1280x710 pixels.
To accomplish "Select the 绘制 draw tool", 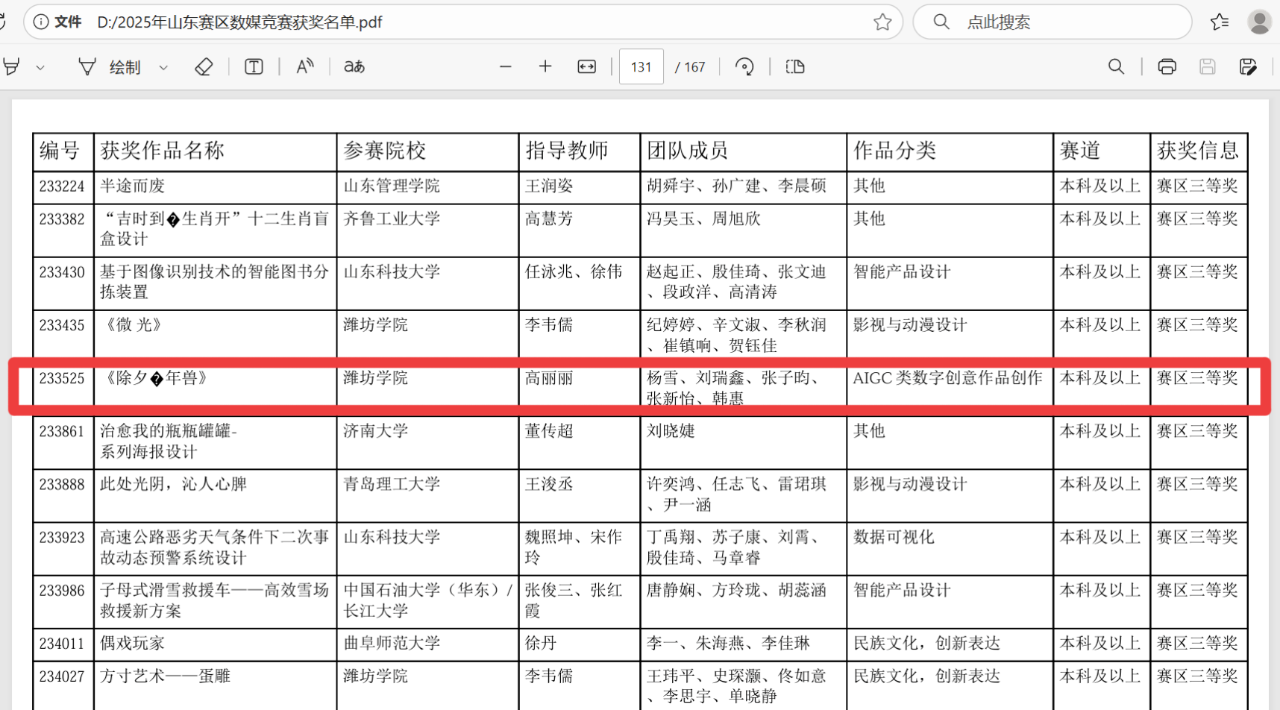I will [111, 67].
